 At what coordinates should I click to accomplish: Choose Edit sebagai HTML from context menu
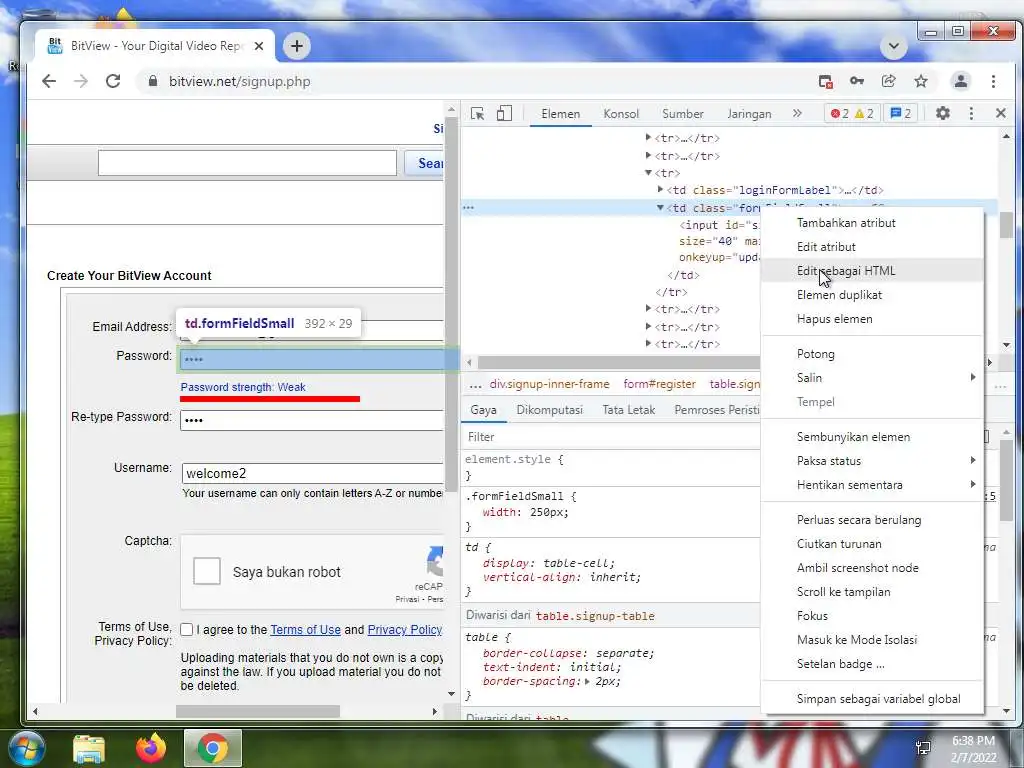[872, 270]
